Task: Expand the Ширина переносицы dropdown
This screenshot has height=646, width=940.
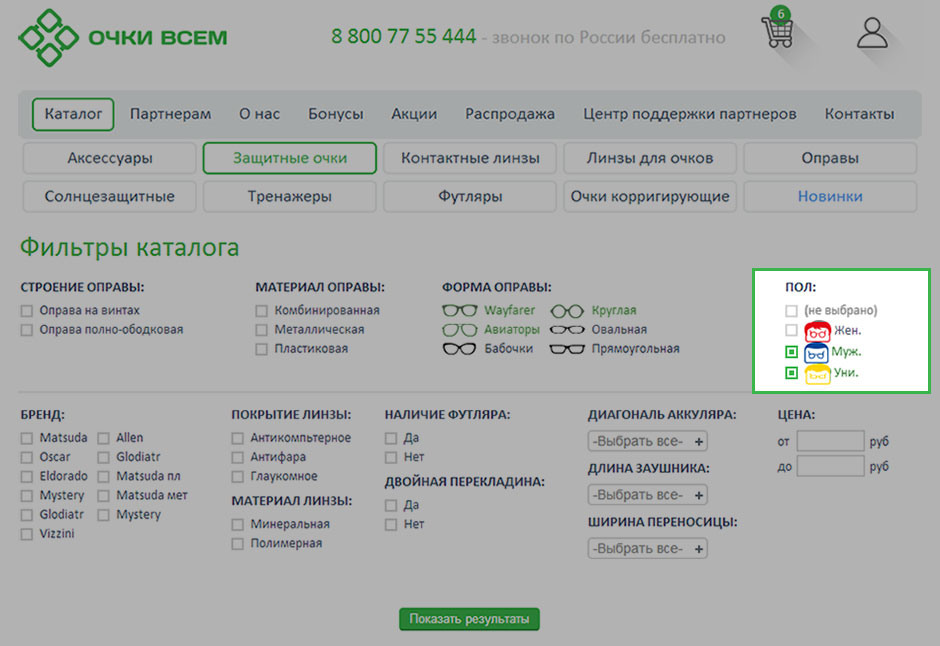Action: tap(647, 549)
